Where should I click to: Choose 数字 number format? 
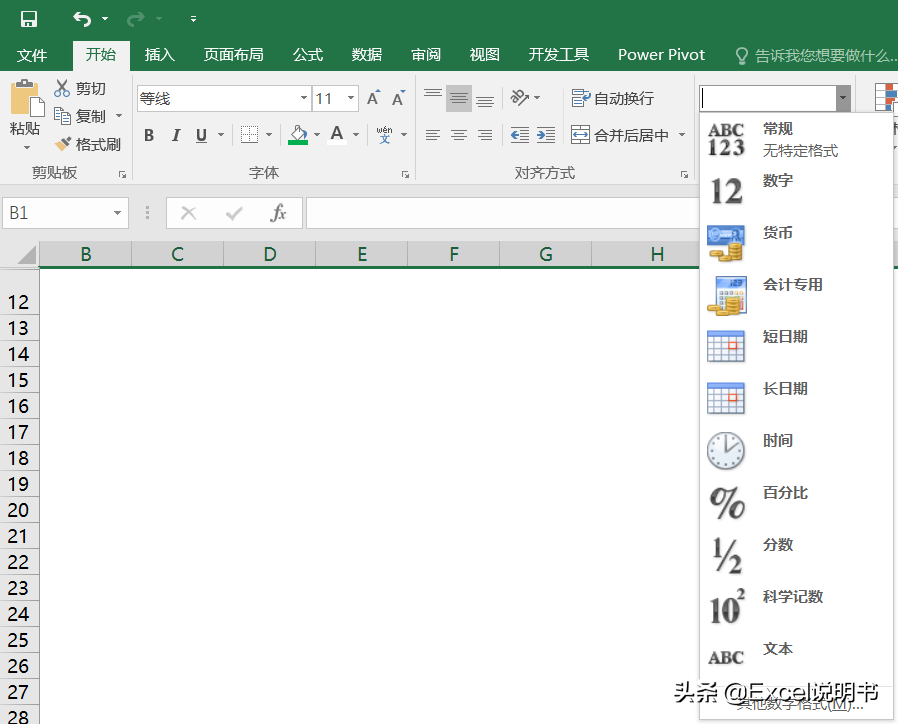(x=796, y=191)
